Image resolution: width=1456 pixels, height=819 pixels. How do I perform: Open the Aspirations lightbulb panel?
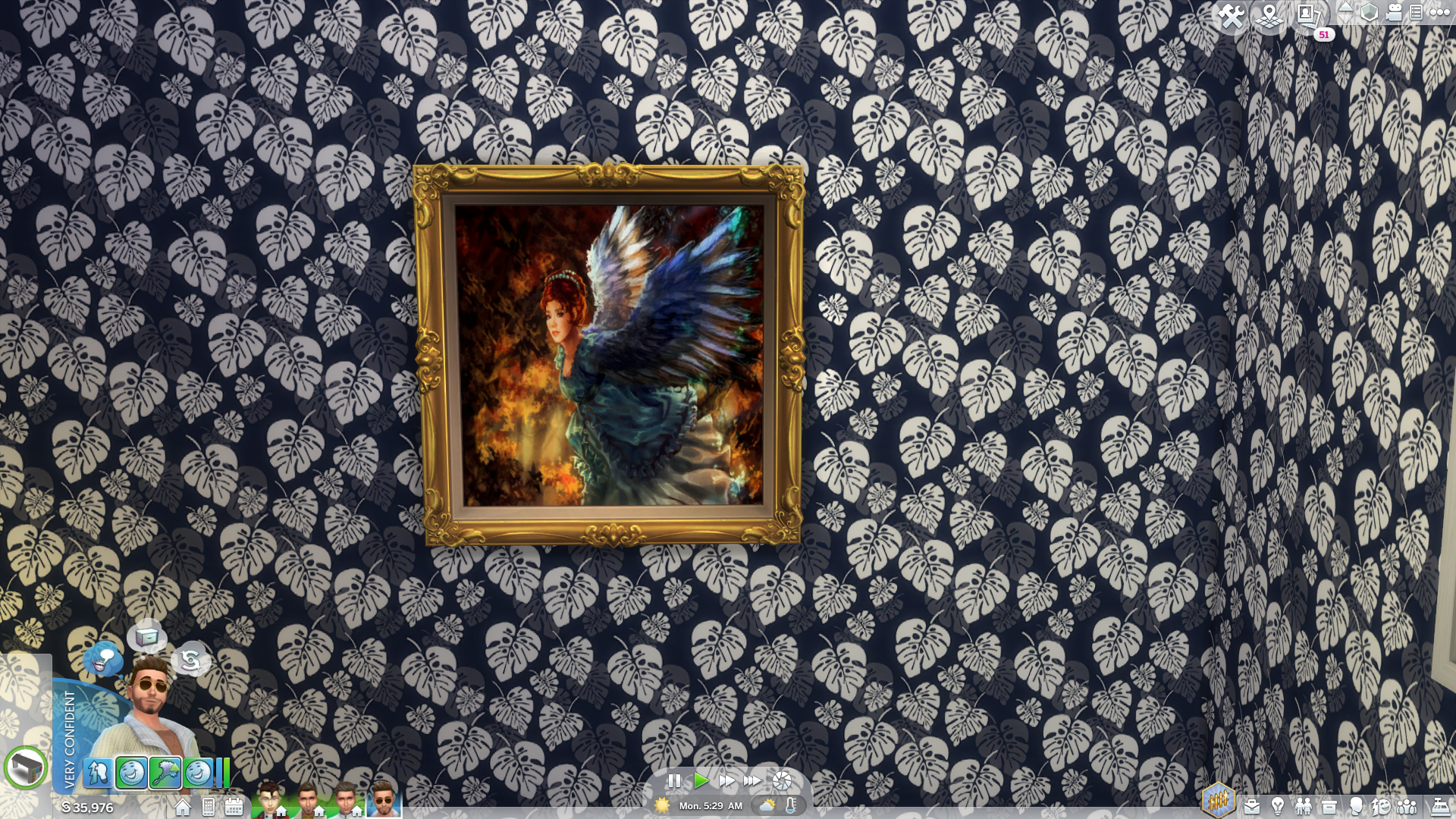(x=1278, y=806)
